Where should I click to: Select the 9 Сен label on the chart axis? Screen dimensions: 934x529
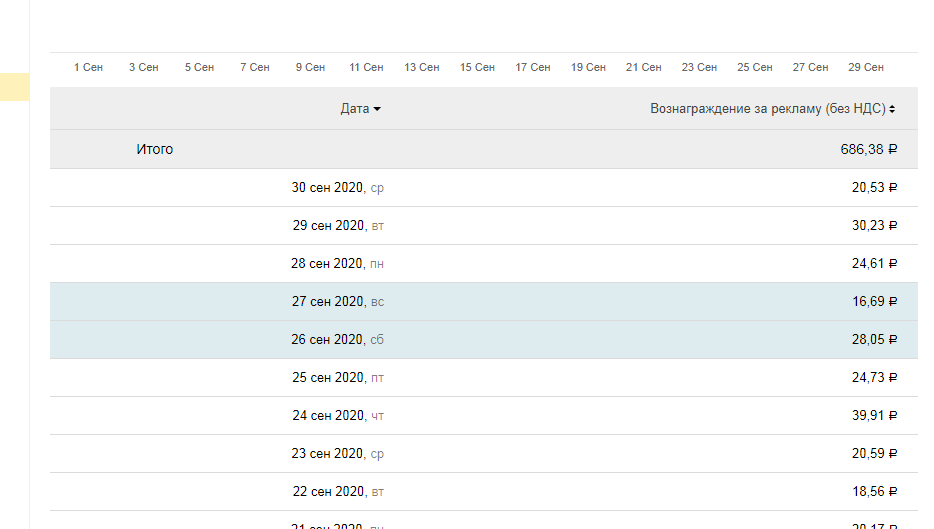click(310, 67)
